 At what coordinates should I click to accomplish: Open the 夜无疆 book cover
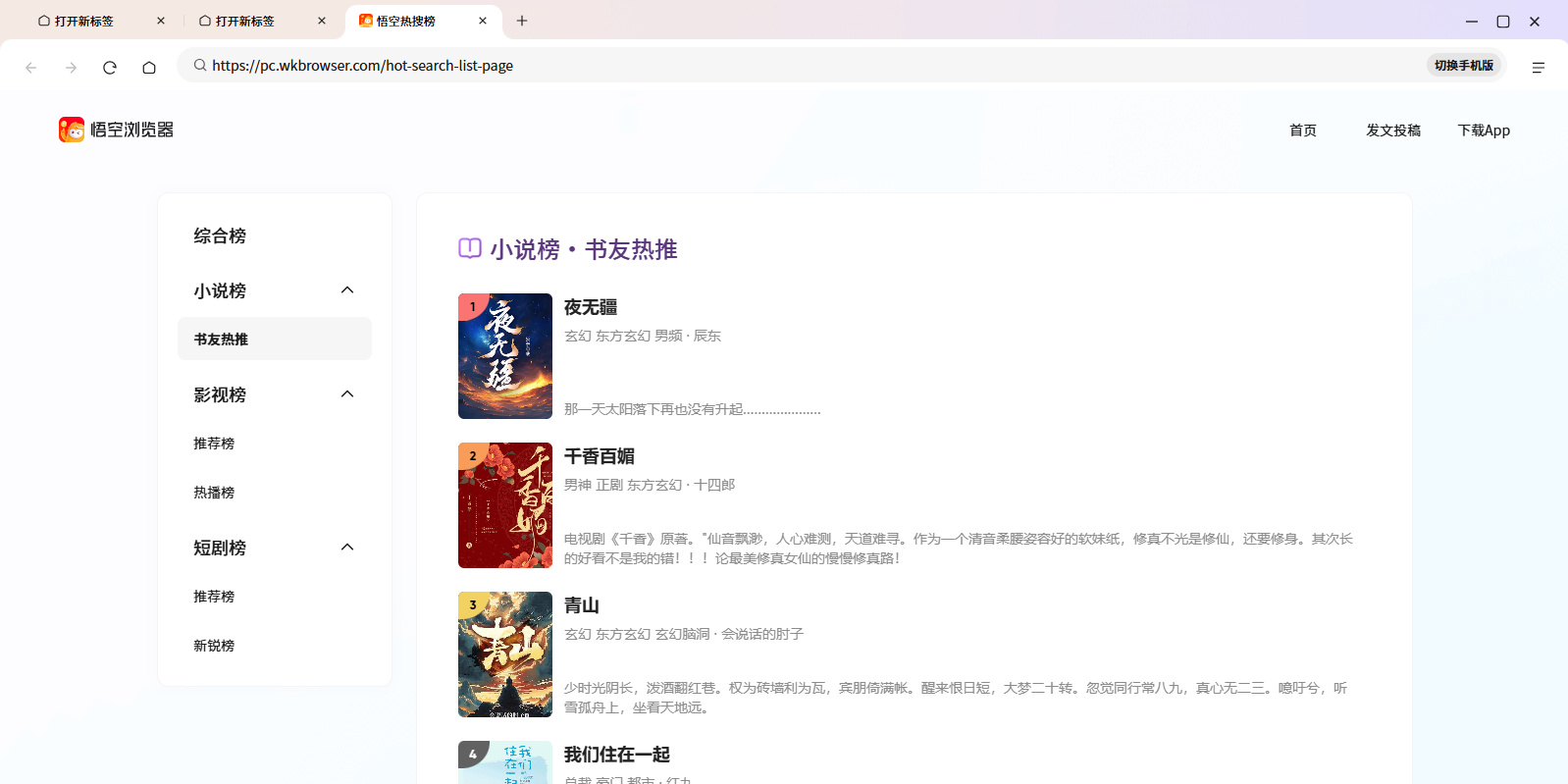[505, 356]
